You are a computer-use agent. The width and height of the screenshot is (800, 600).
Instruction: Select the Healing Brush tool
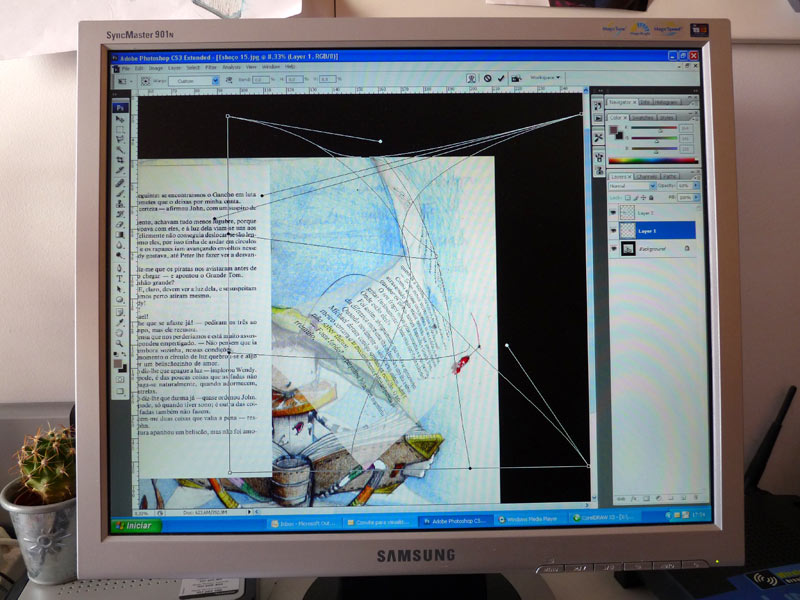click(x=119, y=183)
